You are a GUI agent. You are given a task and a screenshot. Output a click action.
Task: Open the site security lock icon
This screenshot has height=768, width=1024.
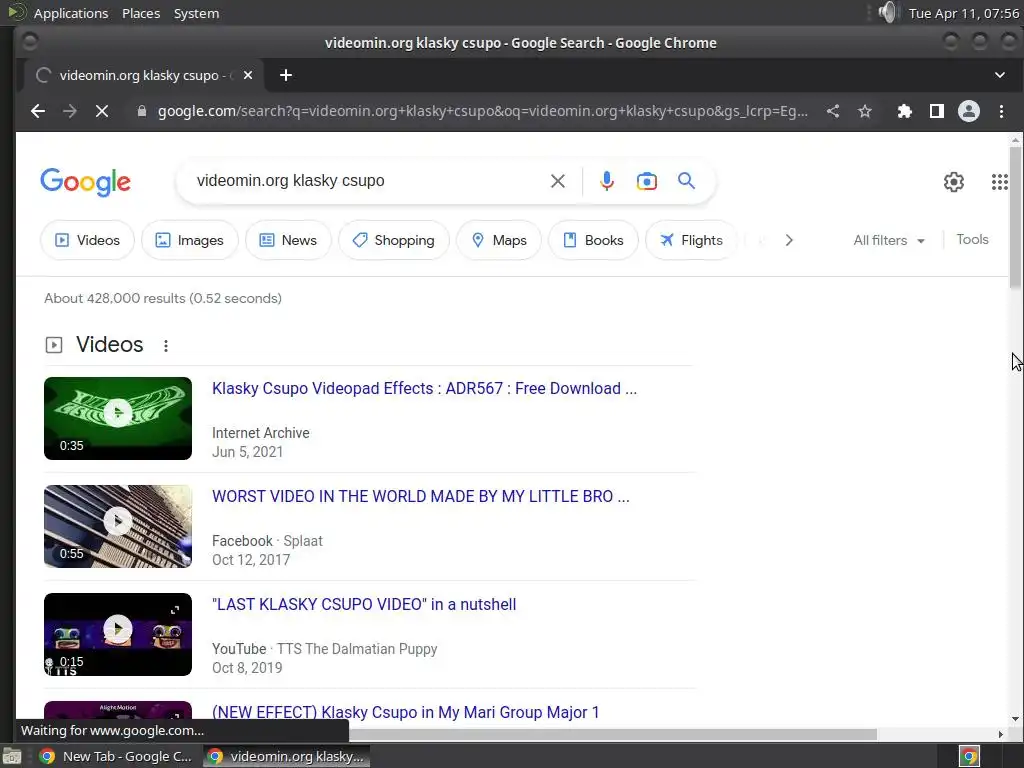click(x=142, y=112)
